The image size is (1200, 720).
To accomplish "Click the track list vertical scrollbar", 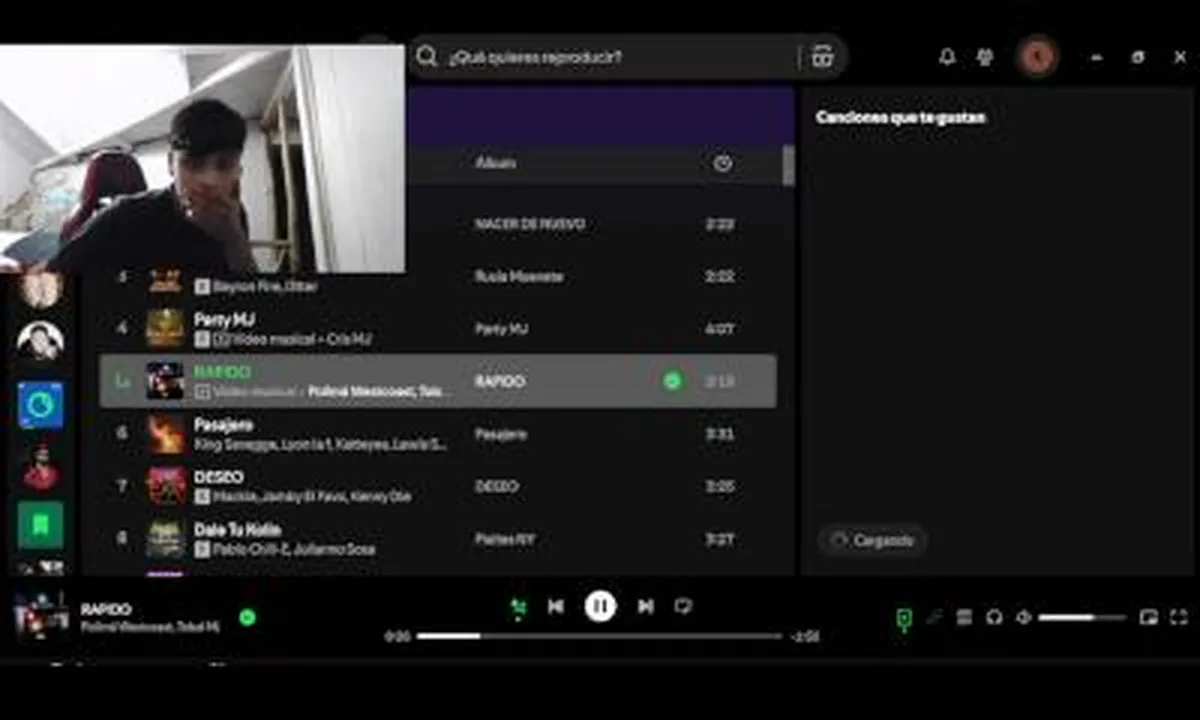I will tap(789, 165).
